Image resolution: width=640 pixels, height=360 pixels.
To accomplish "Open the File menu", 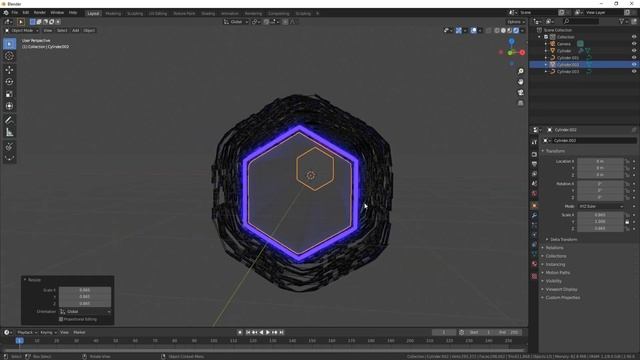I will [x=15, y=13].
